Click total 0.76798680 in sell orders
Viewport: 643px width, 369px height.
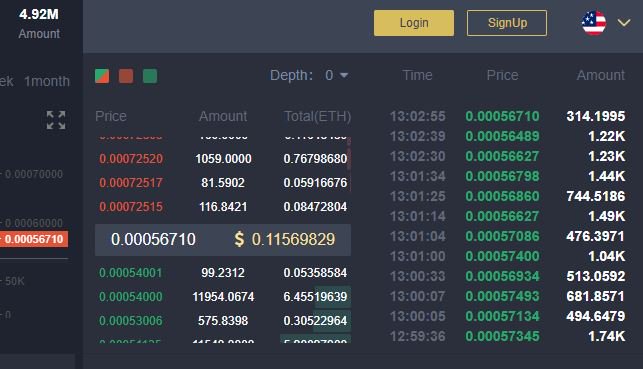click(x=315, y=159)
